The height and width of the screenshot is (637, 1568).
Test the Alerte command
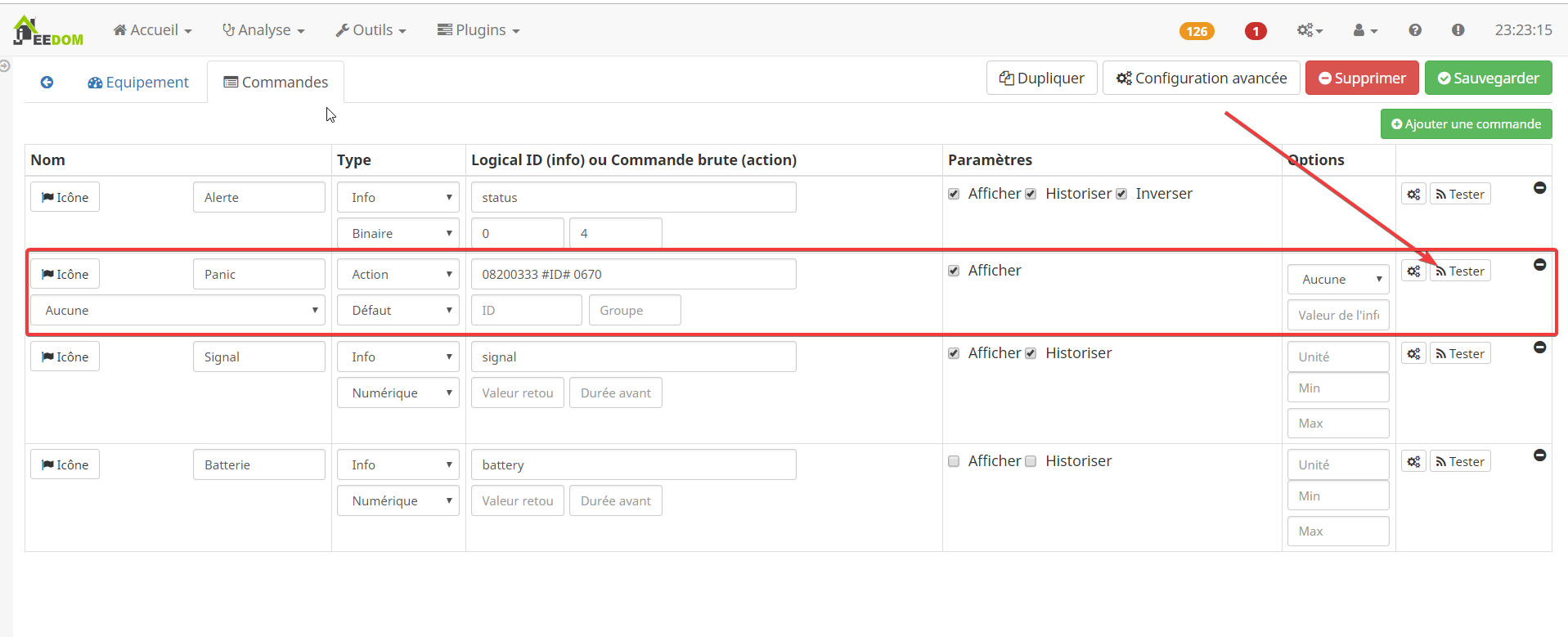click(x=1460, y=194)
